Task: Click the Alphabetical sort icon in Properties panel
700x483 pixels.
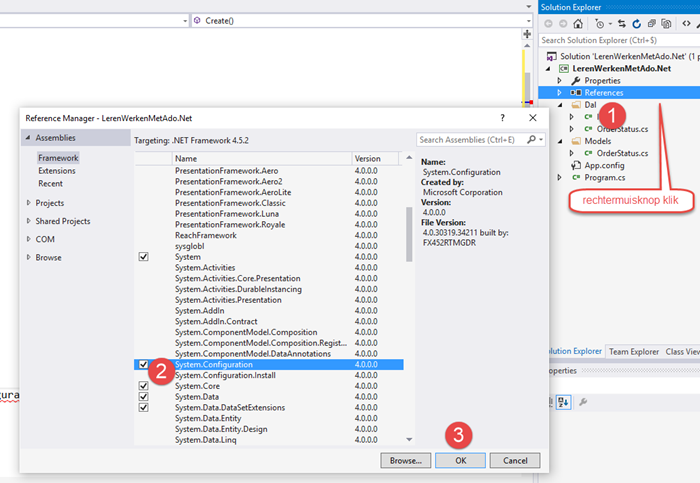Action: [x=563, y=402]
